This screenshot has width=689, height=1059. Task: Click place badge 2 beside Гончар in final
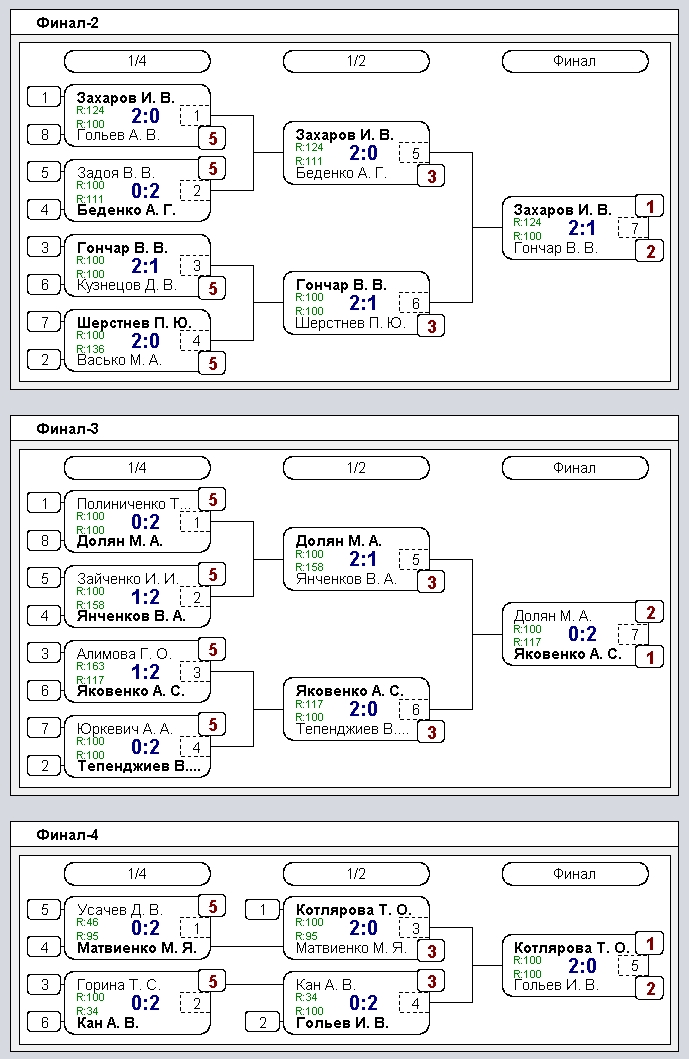pos(650,252)
